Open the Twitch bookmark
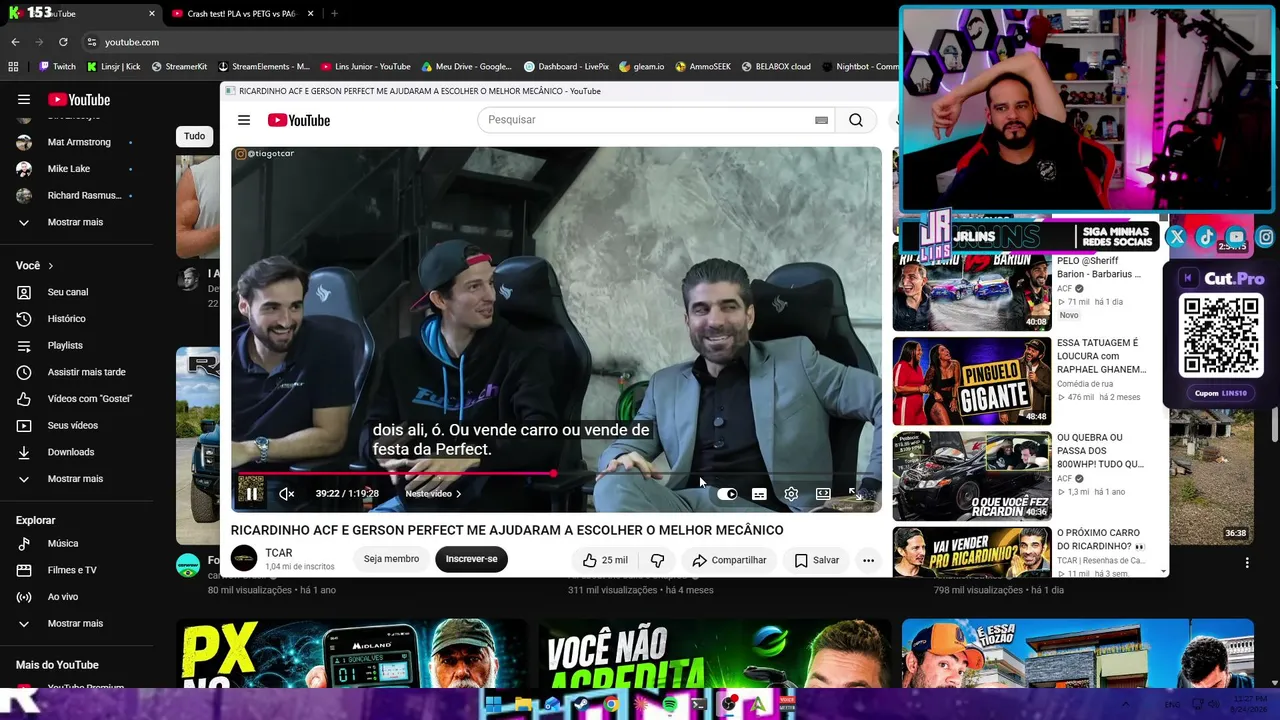The height and width of the screenshot is (720, 1280). [57, 67]
